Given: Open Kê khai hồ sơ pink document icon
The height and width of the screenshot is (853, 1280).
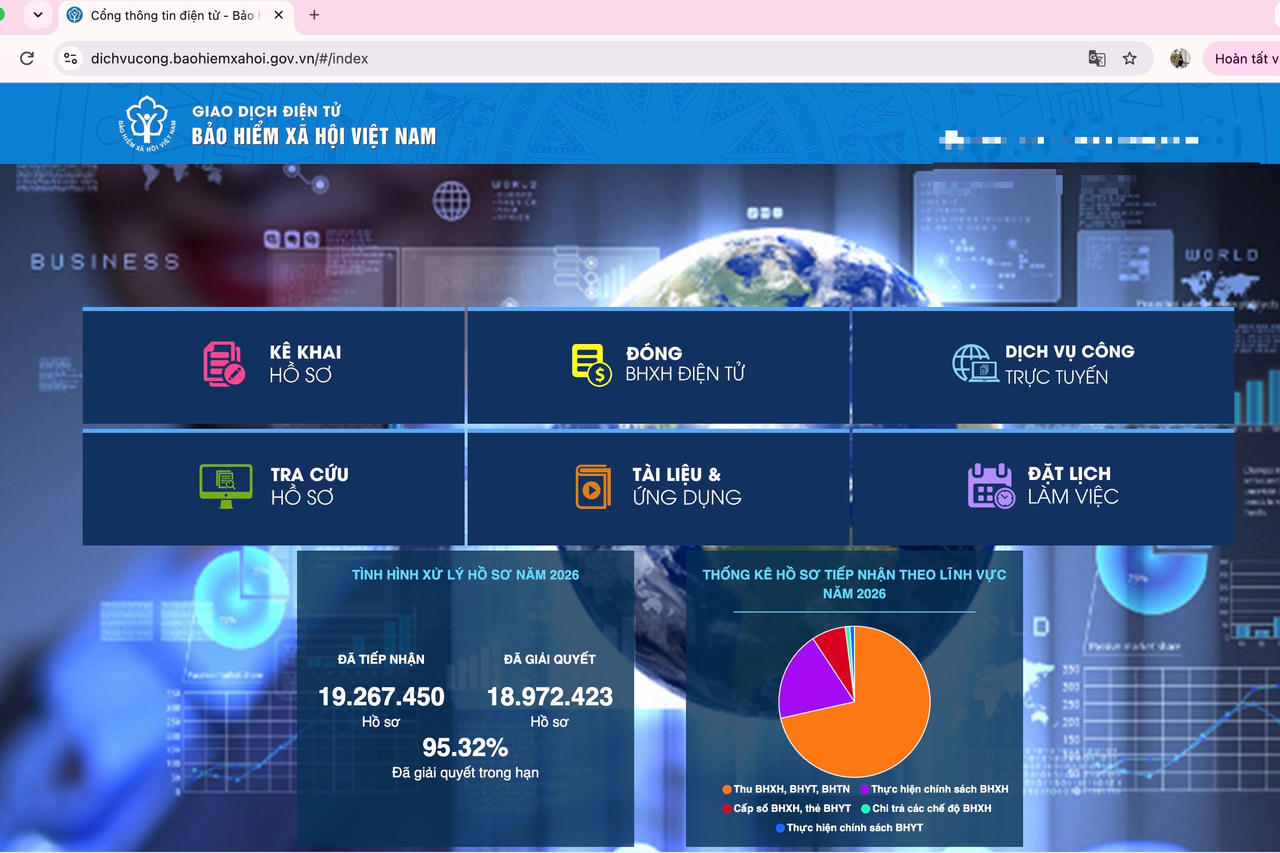Looking at the screenshot, I should click(224, 364).
